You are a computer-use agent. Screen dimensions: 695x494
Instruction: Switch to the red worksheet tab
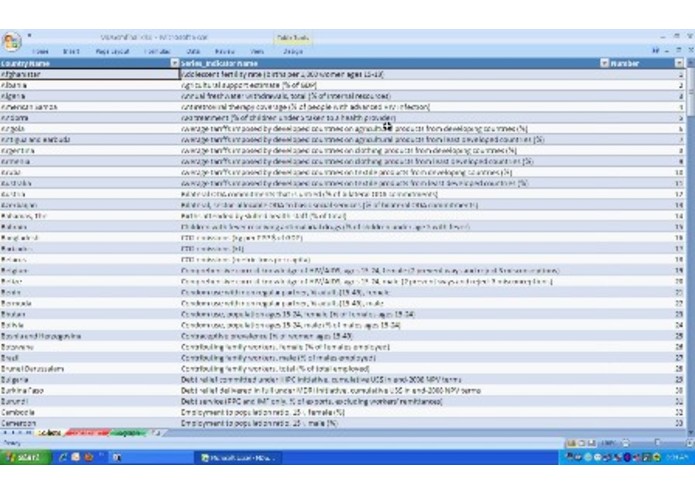tap(87, 433)
